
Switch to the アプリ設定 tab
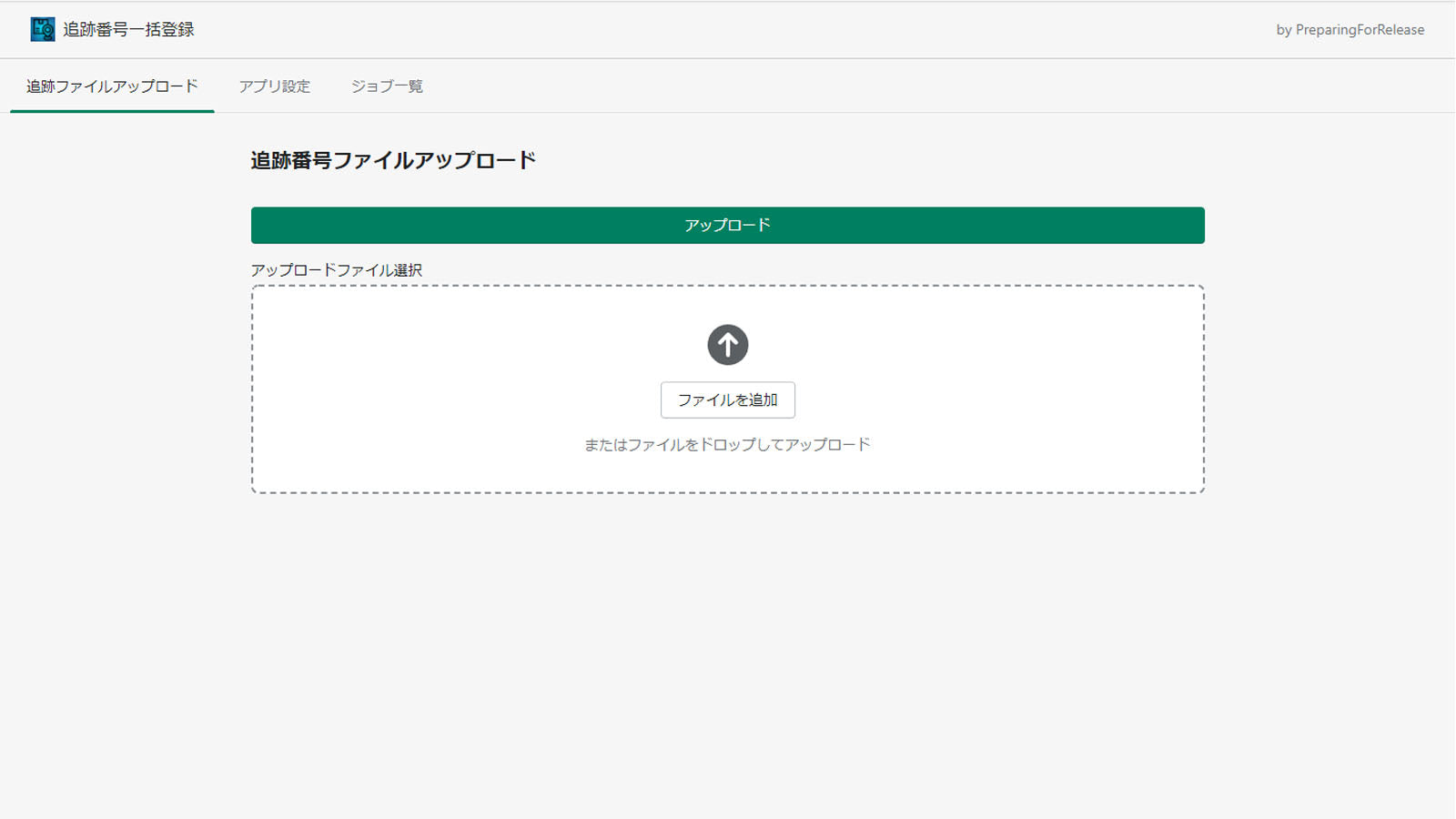pyautogui.click(x=274, y=86)
